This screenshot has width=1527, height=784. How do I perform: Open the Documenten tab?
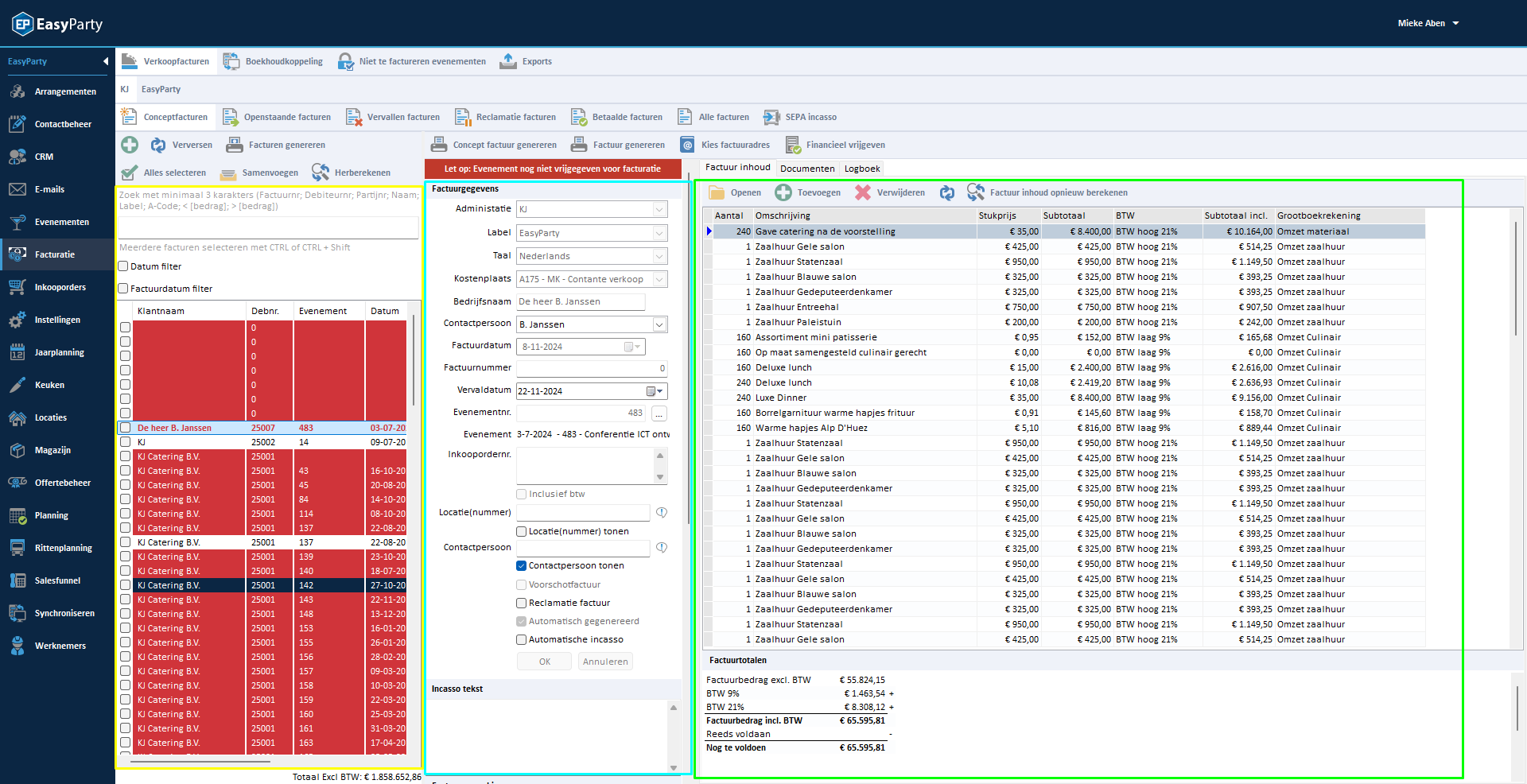click(807, 169)
